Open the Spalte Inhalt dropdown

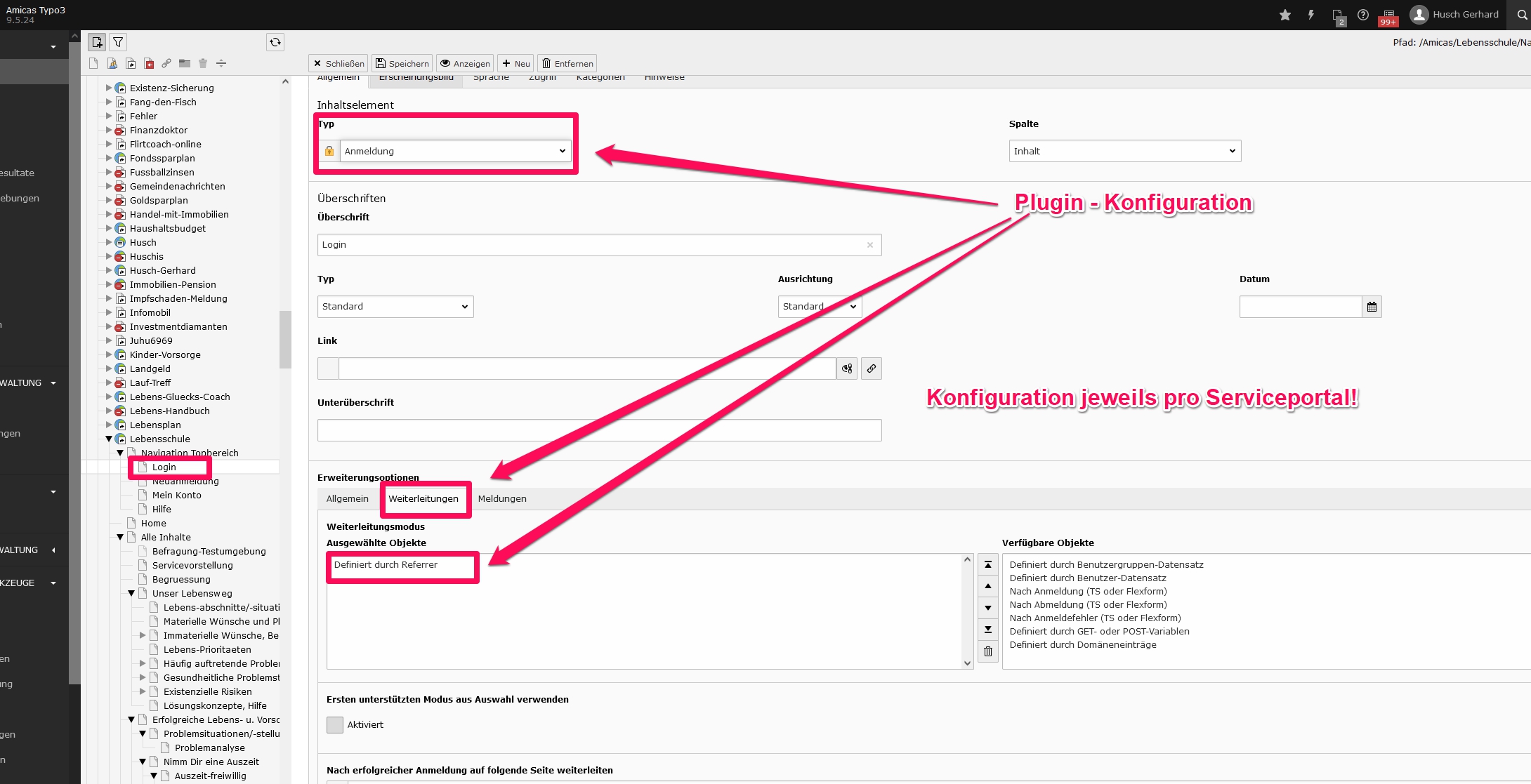point(1124,151)
